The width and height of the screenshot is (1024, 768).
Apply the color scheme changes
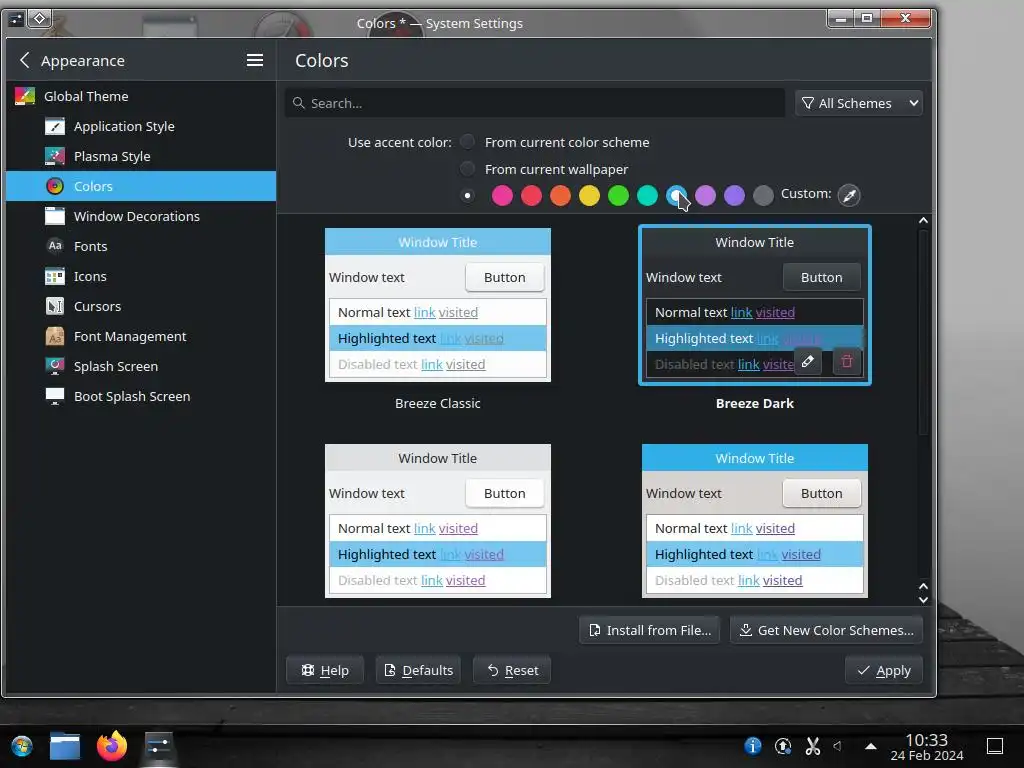884,670
